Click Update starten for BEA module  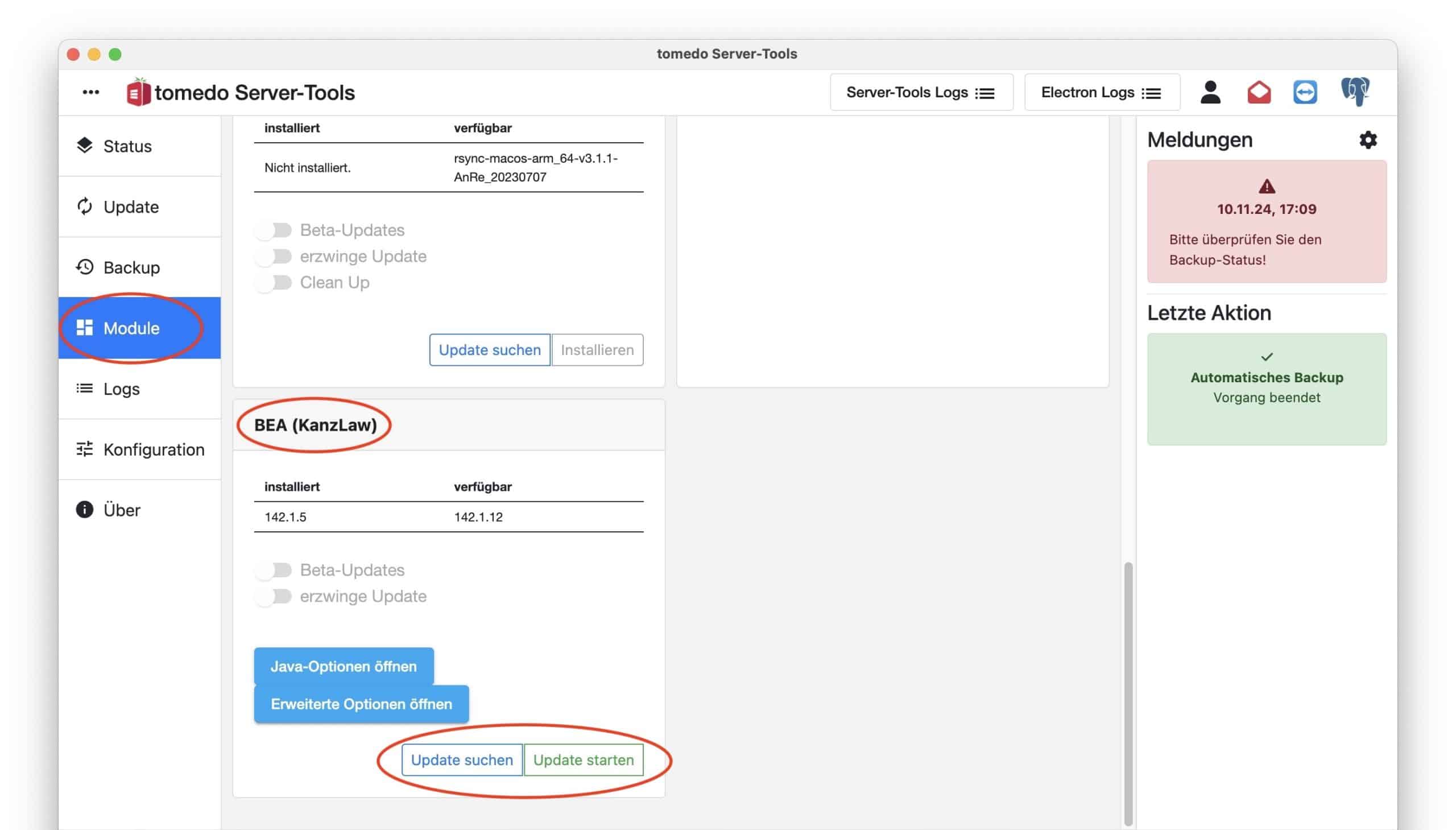[583, 759]
